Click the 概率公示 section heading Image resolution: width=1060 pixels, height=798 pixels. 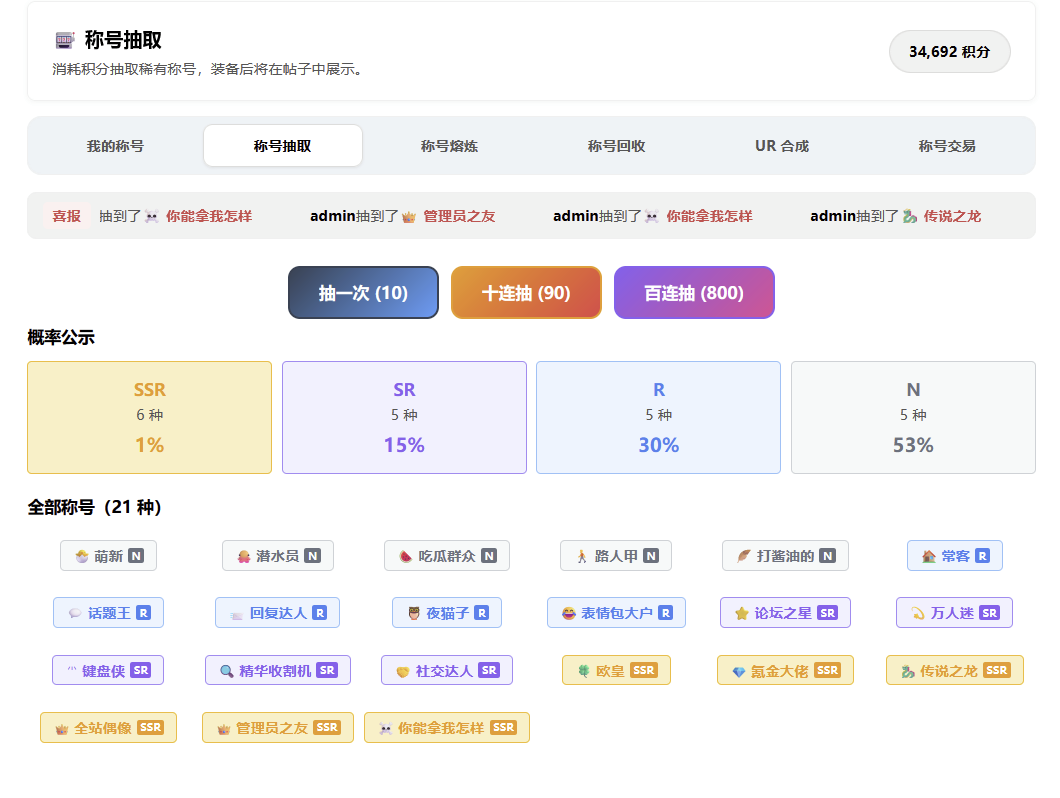pos(61,337)
